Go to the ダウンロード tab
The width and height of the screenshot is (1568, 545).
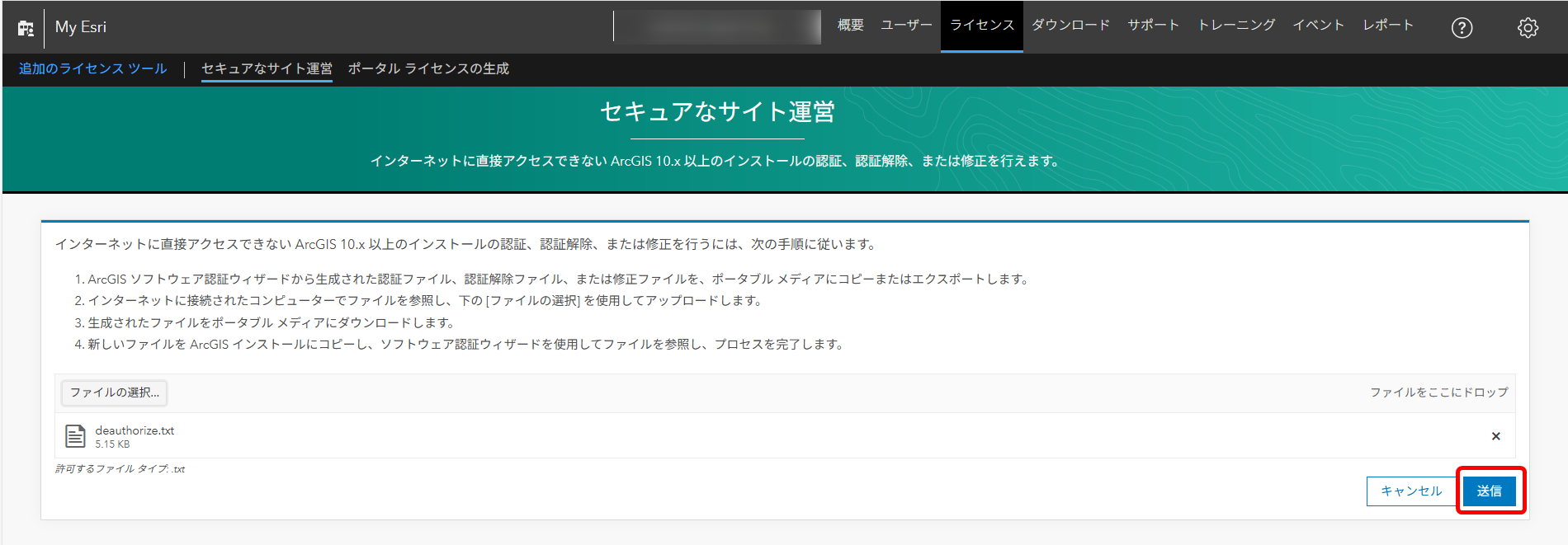pos(1070,26)
